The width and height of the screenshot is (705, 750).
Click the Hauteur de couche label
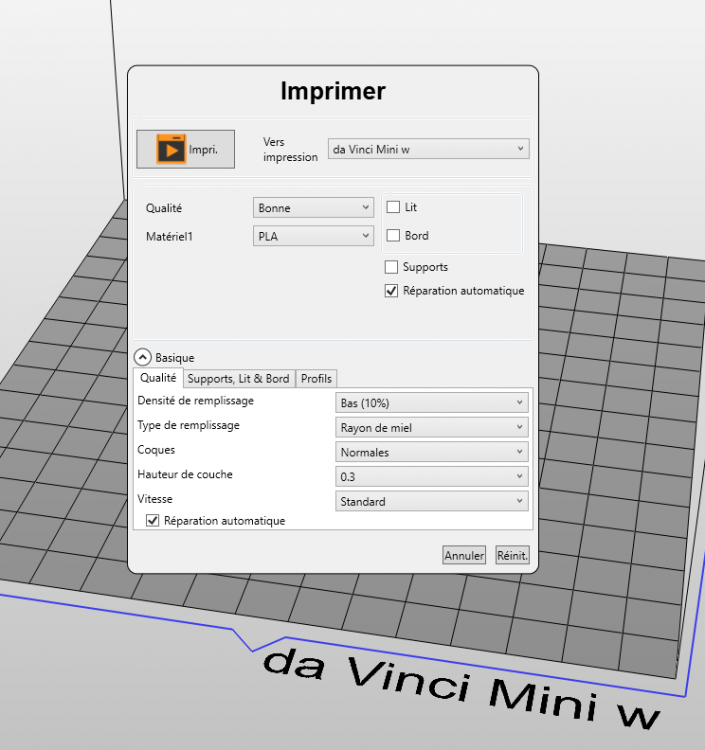(185, 474)
